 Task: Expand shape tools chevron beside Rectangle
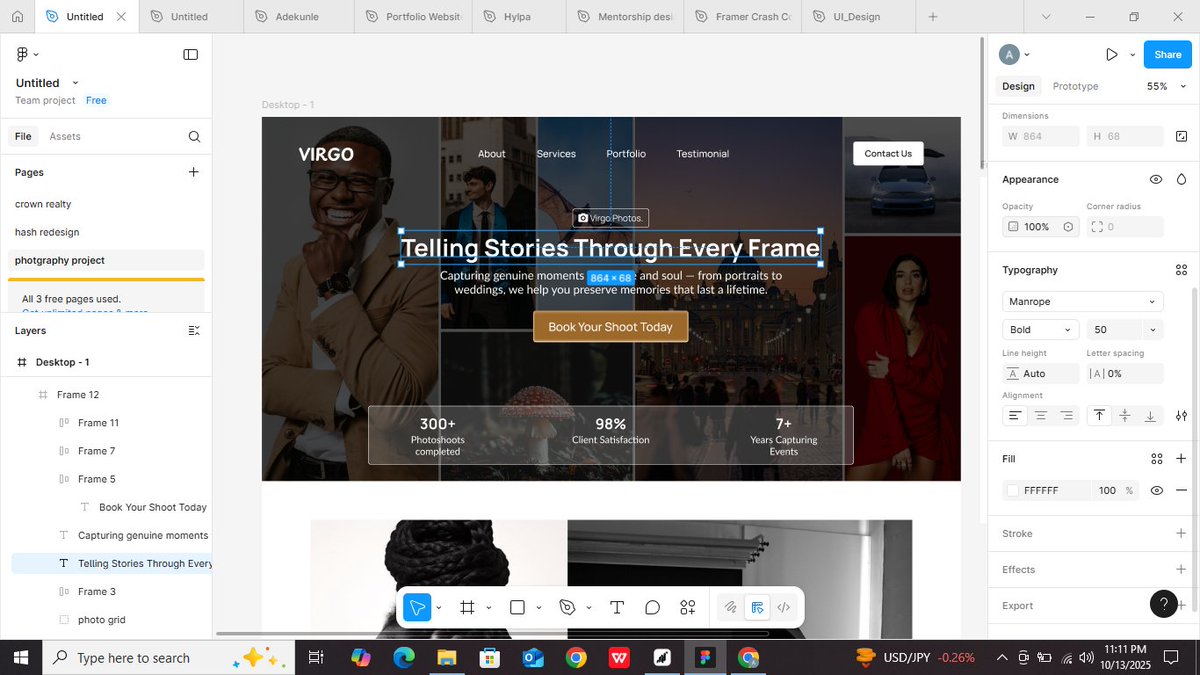[539, 607]
